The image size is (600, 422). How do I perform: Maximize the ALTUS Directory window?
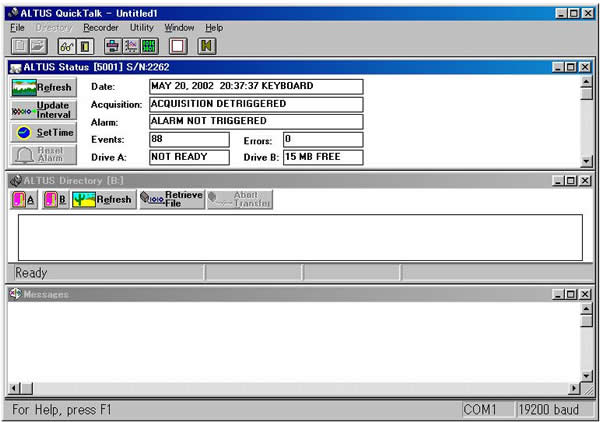[571, 181]
